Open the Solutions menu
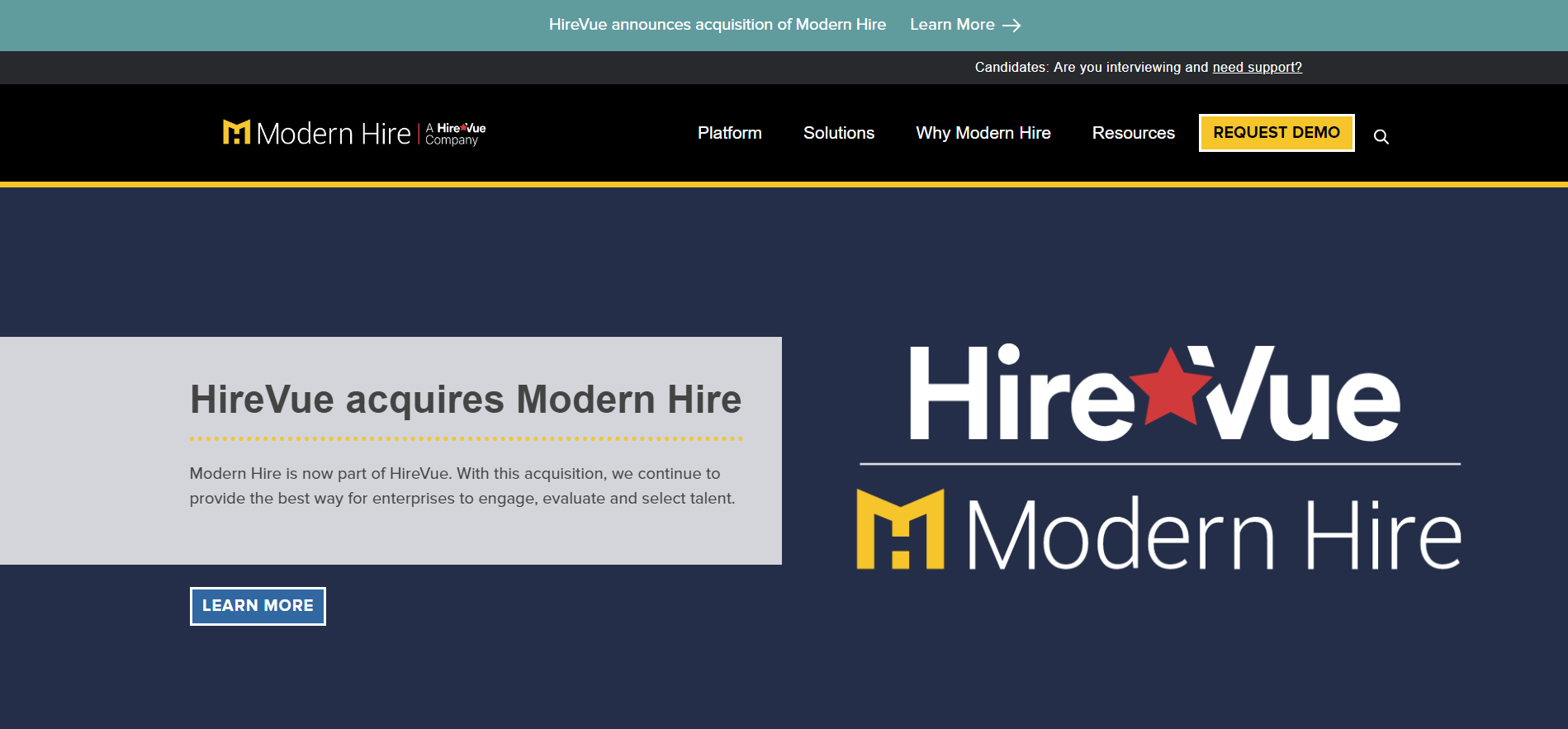The width and height of the screenshot is (1568, 729). click(x=838, y=133)
